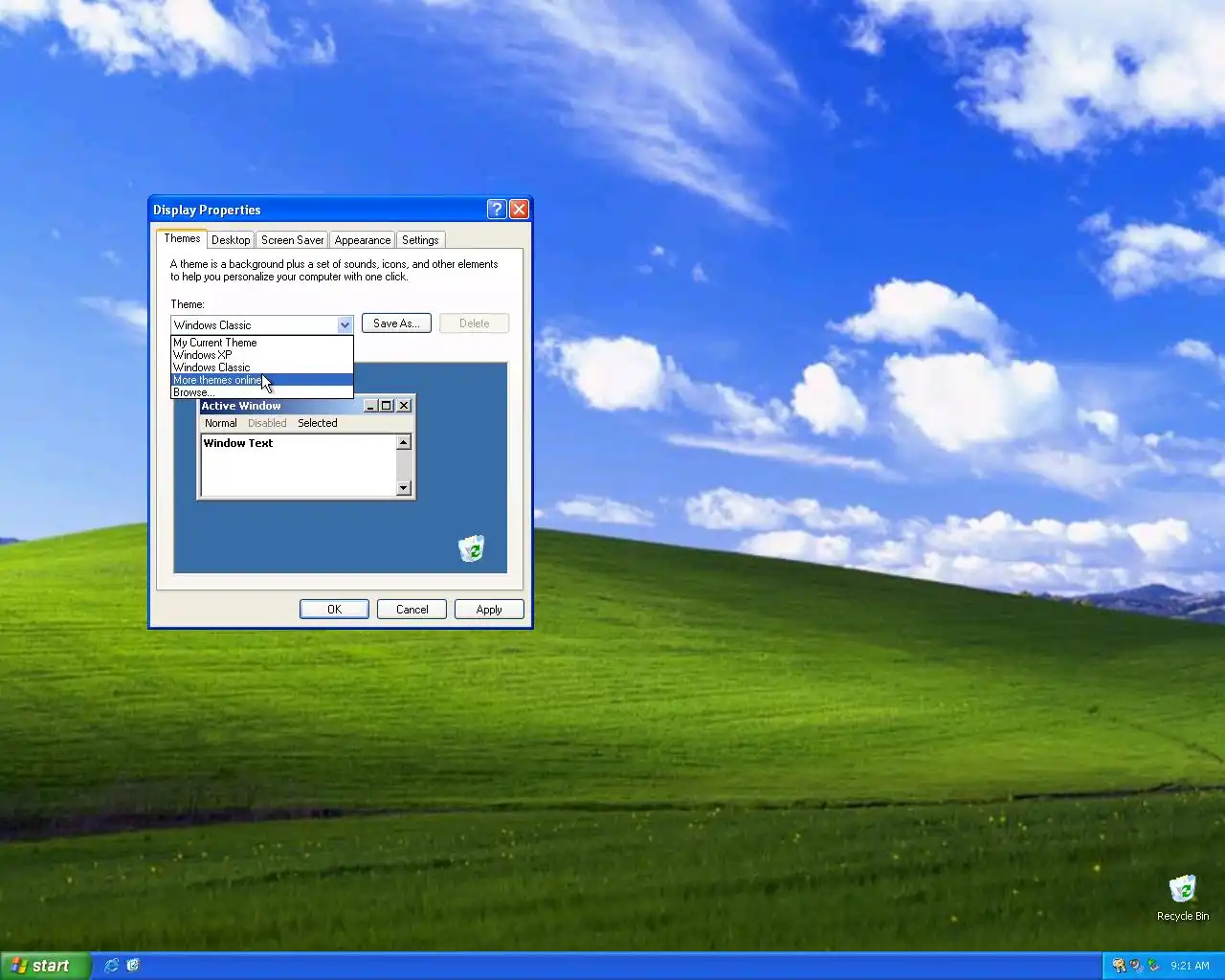Click the Window Text sample area

tap(299, 465)
